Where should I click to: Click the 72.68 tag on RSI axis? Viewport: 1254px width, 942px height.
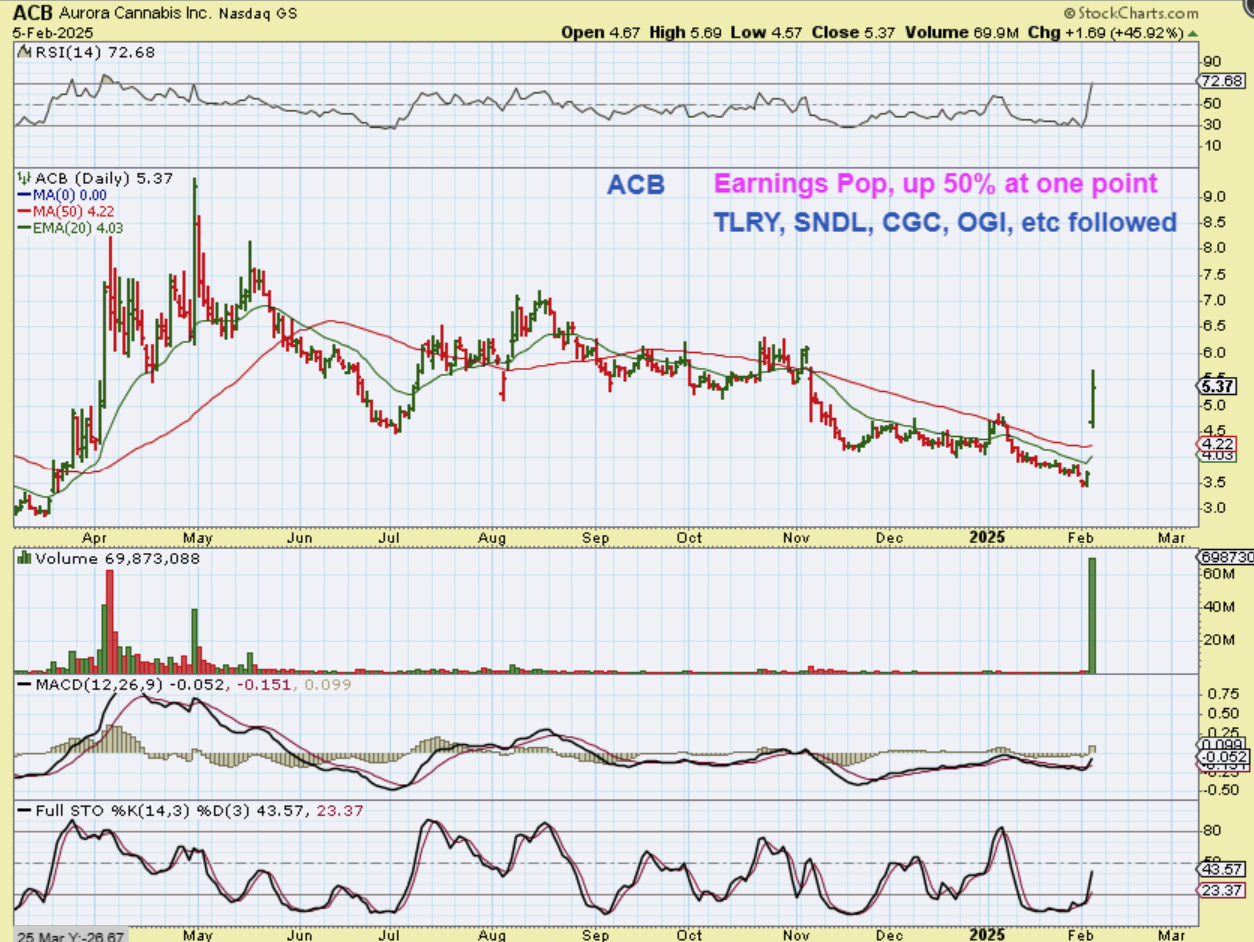[1222, 80]
